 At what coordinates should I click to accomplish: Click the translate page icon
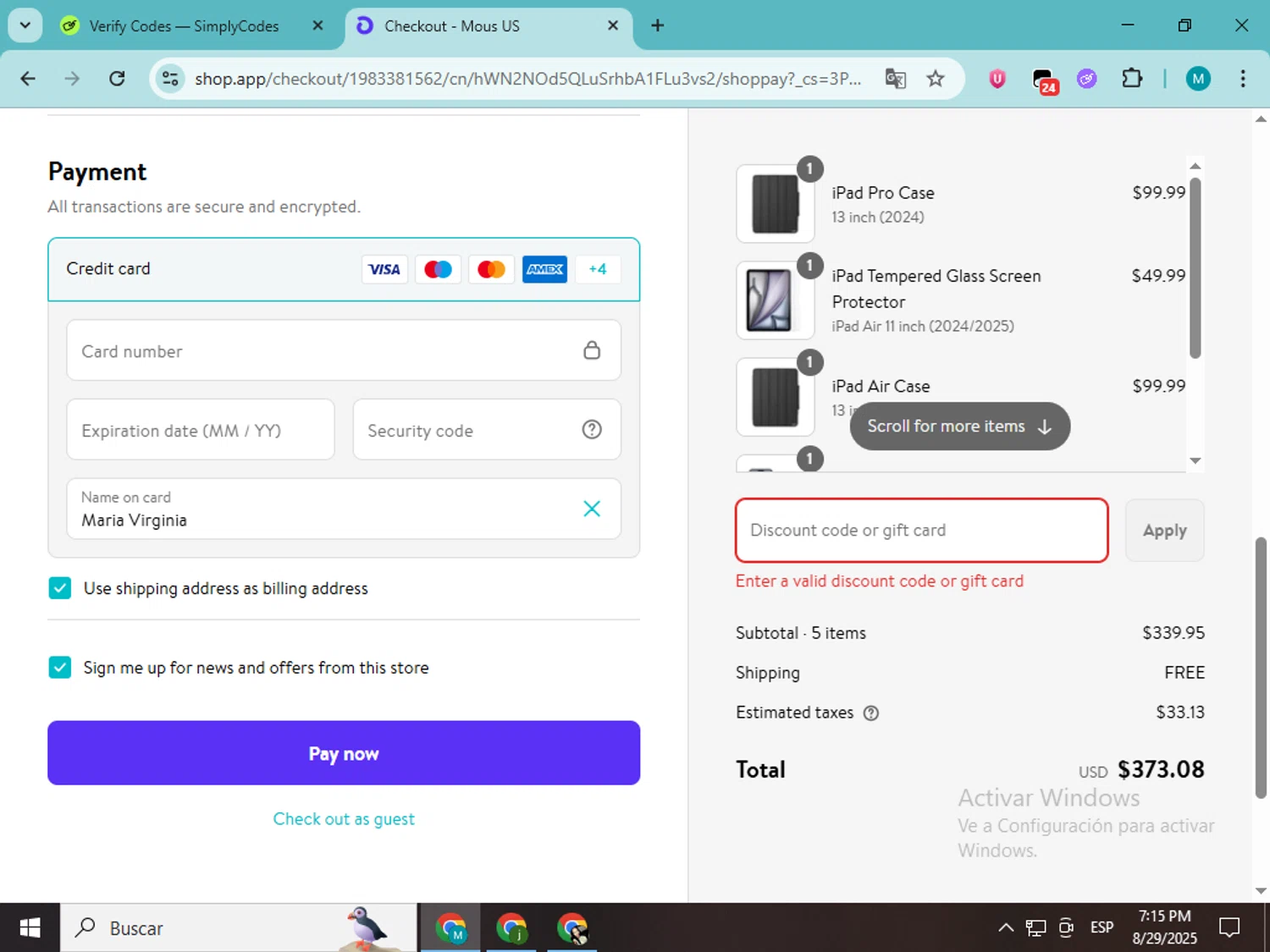coord(895,79)
